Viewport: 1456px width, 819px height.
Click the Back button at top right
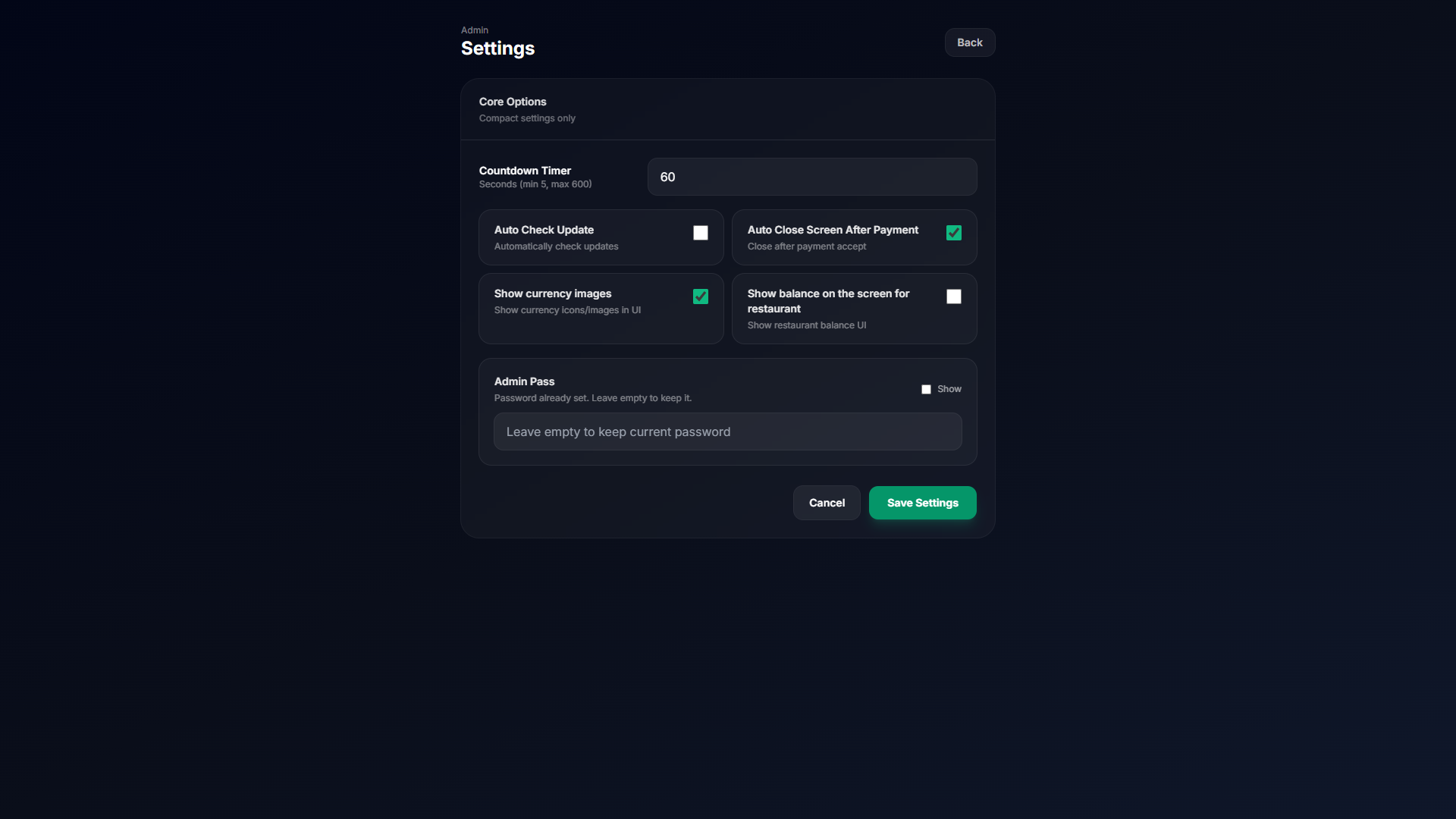[969, 42]
